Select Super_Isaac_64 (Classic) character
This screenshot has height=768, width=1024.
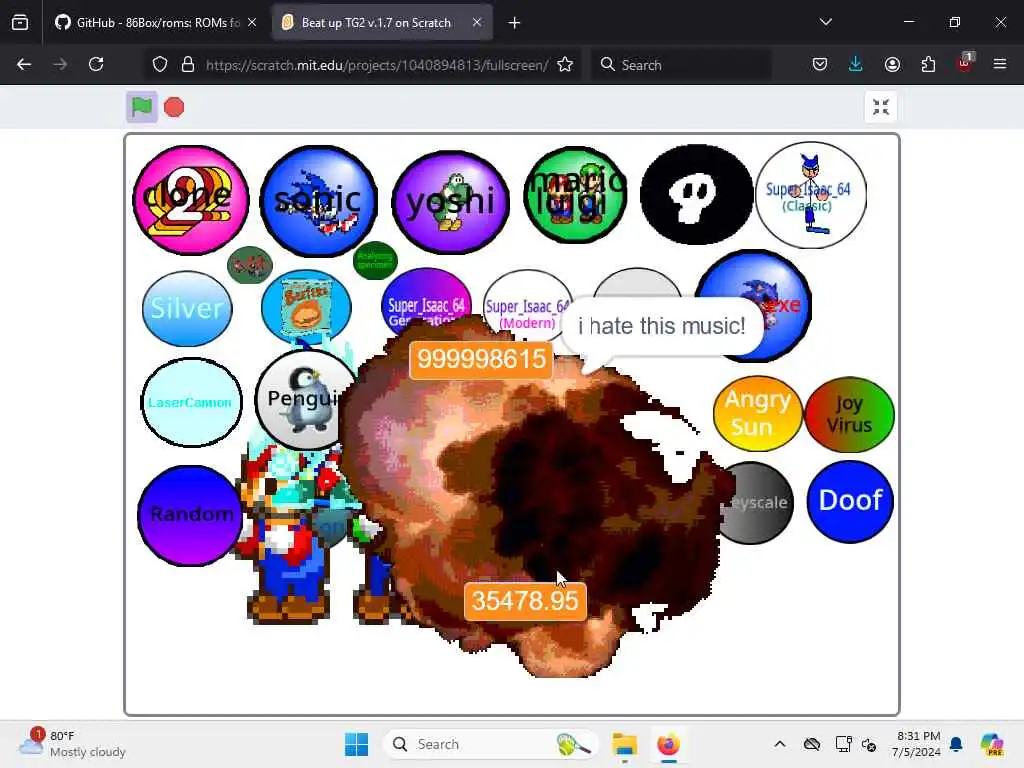pos(810,195)
